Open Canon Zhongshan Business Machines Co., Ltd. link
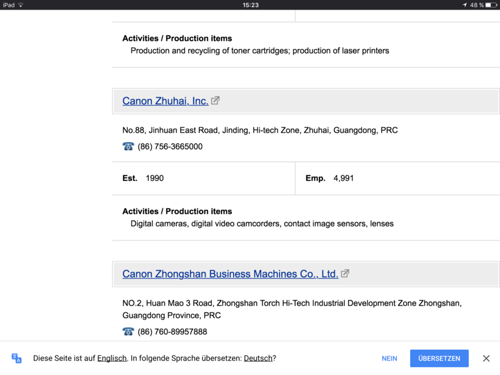This screenshot has height=375, width=500. (230, 274)
